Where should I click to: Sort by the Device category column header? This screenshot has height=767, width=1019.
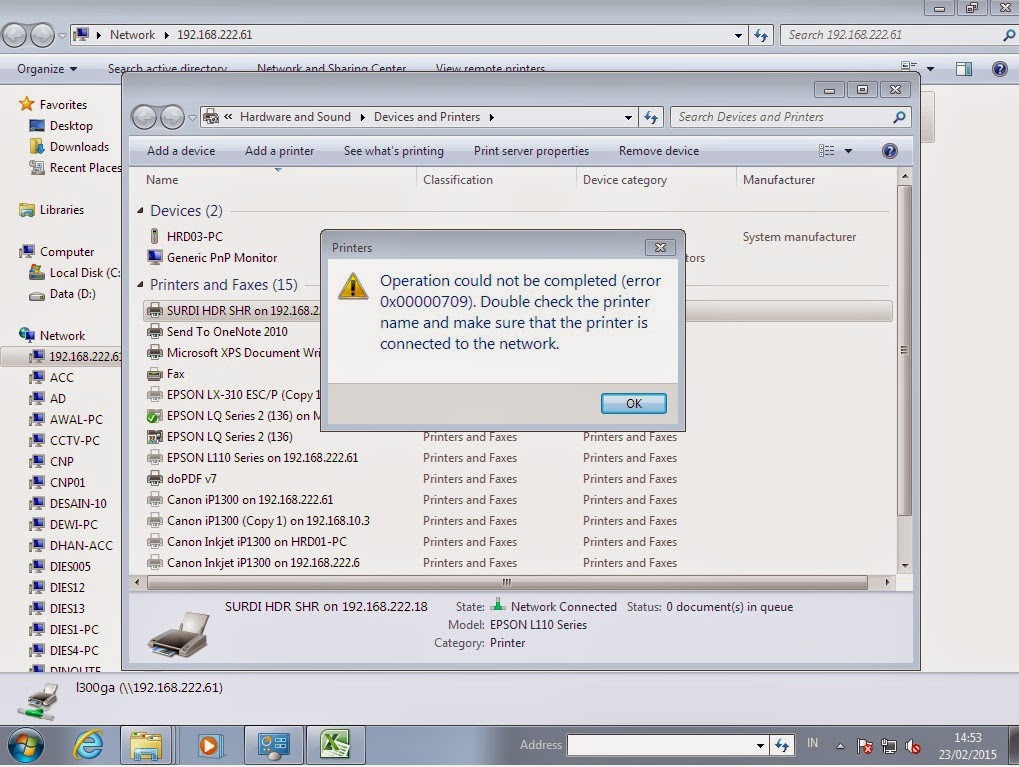[x=625, y=180]
